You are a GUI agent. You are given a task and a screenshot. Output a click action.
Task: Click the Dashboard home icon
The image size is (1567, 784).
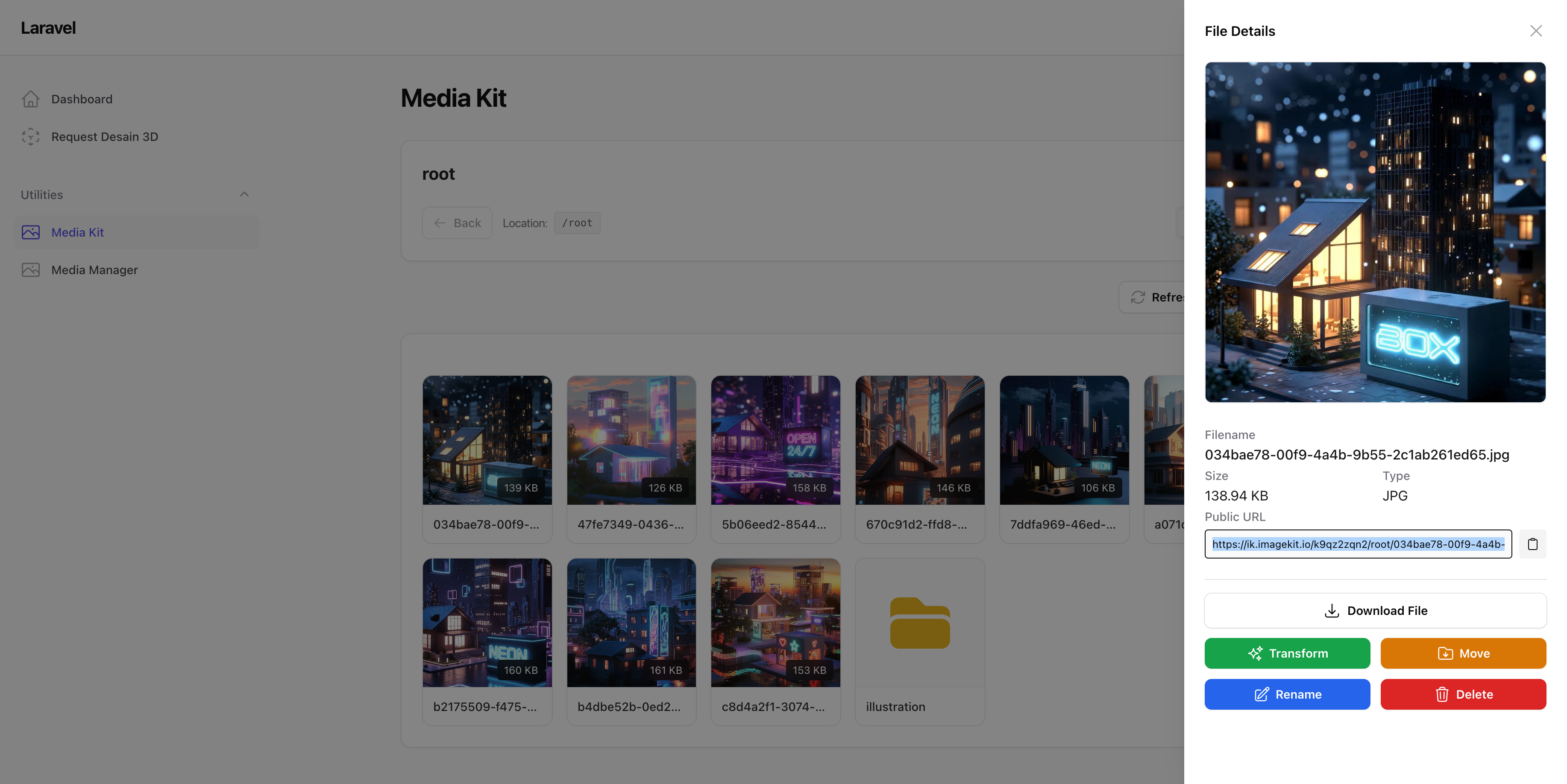[x=30, y=99]
